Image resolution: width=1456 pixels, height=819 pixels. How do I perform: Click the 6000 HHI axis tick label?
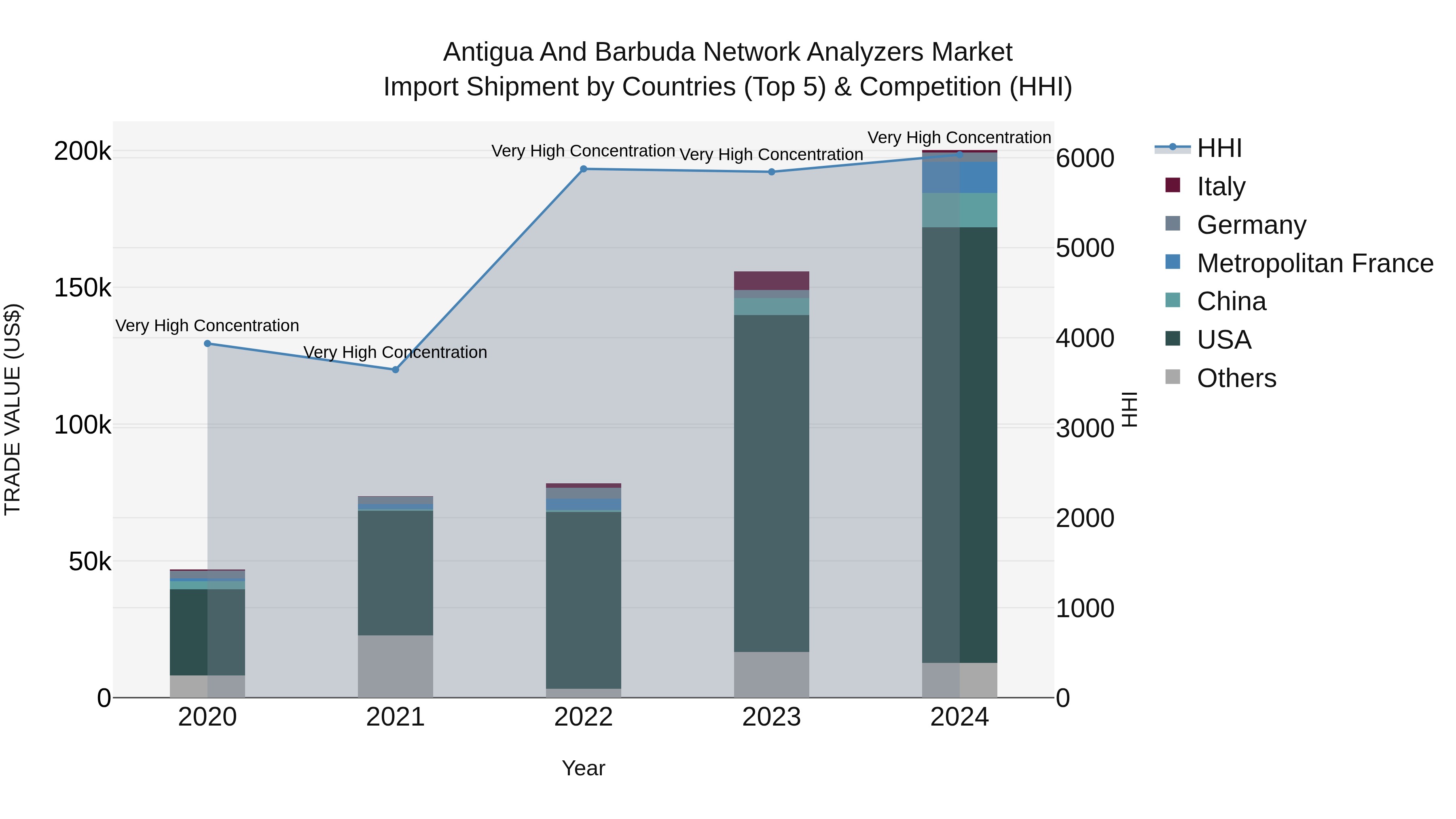tap(1085, 158)
